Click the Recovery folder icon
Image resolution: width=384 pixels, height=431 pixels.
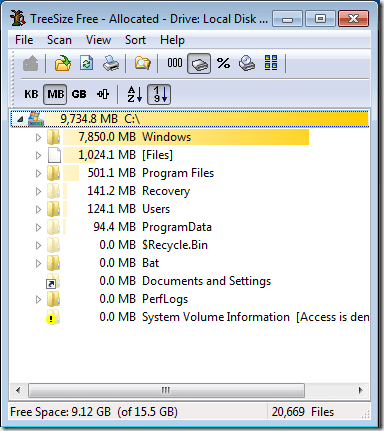coord(53,191)
